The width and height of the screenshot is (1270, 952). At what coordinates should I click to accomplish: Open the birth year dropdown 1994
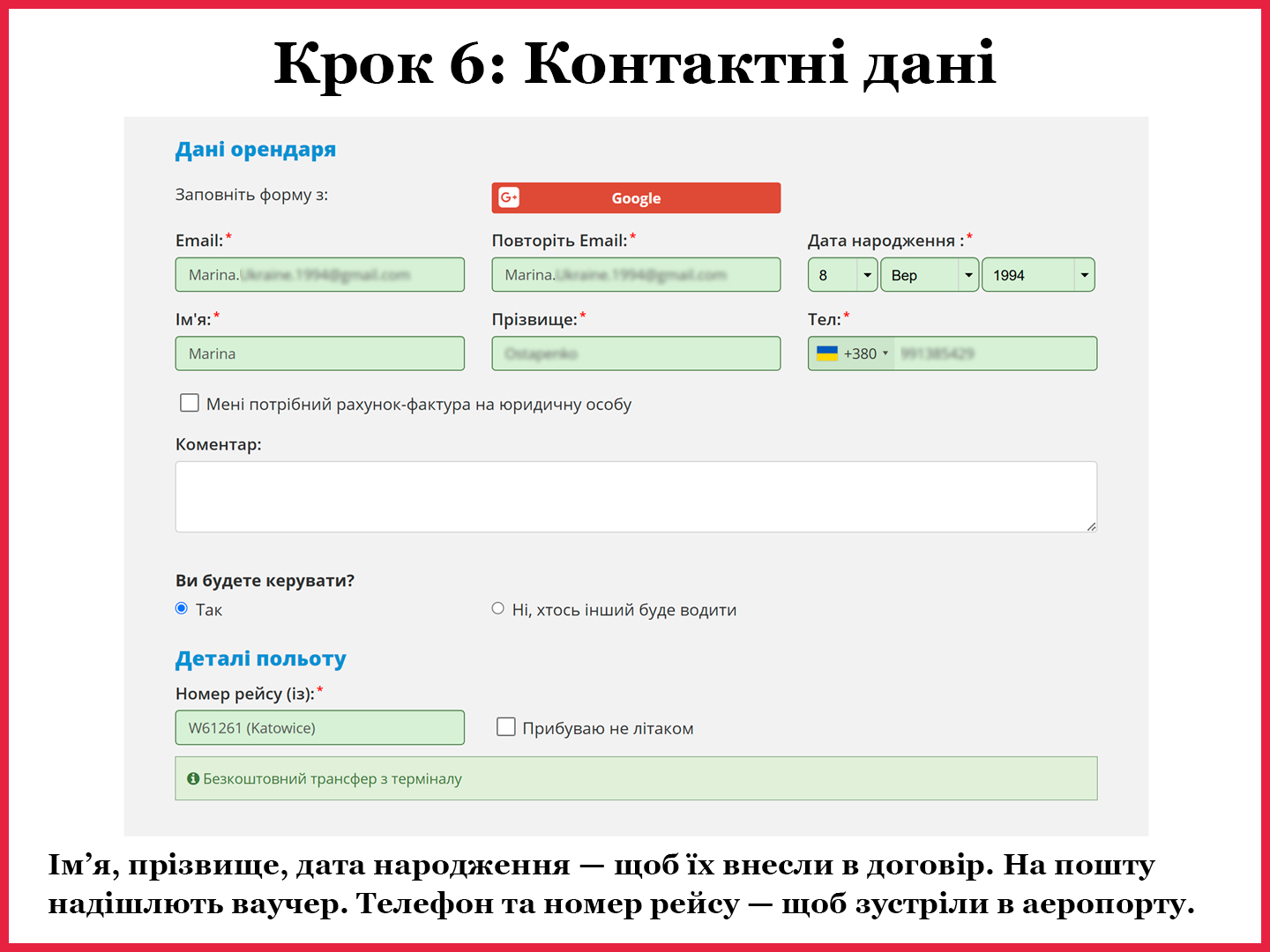(x=1037, y=275)
